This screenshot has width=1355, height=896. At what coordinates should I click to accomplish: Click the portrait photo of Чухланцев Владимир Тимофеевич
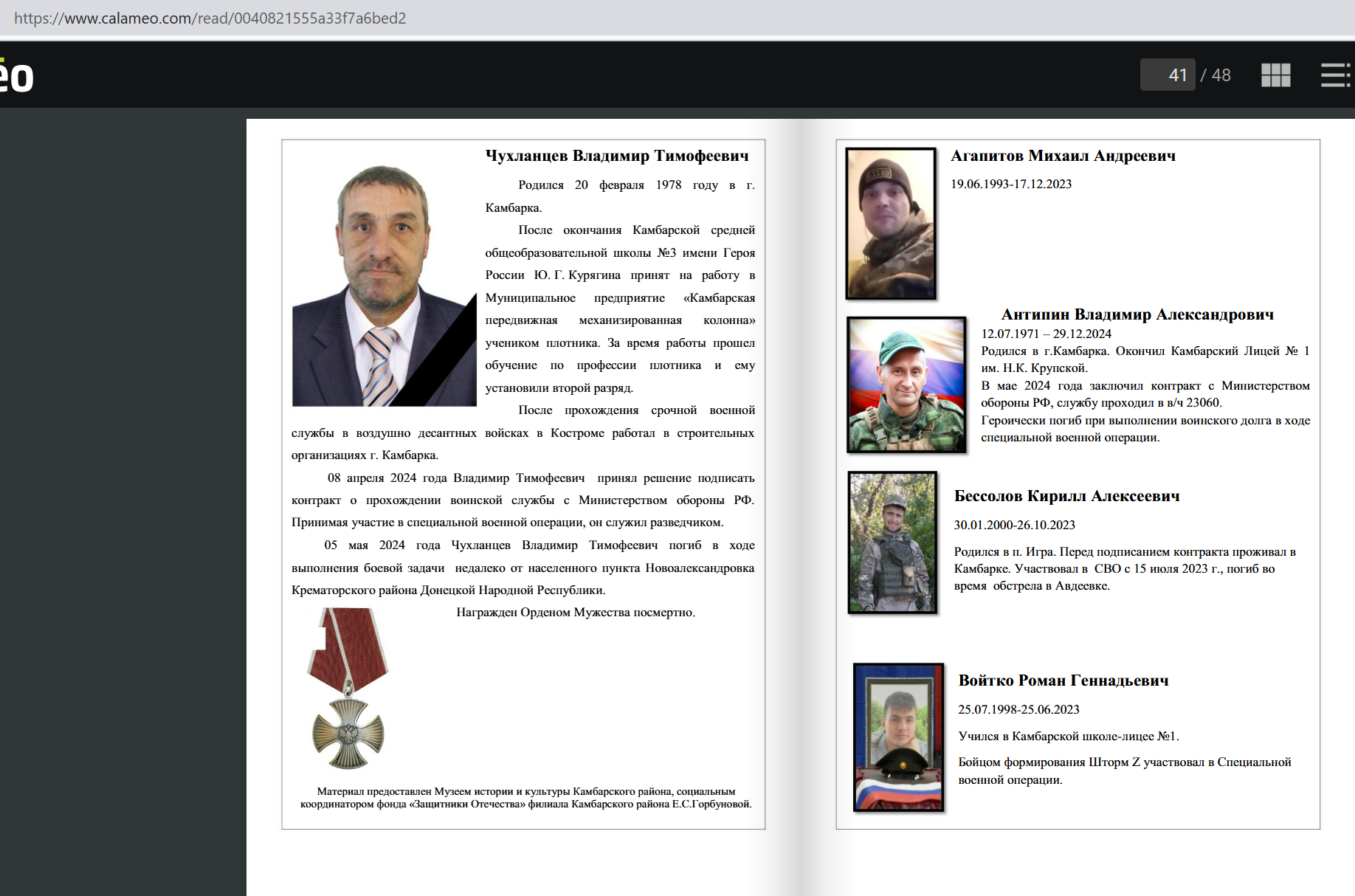coord(384,284)
